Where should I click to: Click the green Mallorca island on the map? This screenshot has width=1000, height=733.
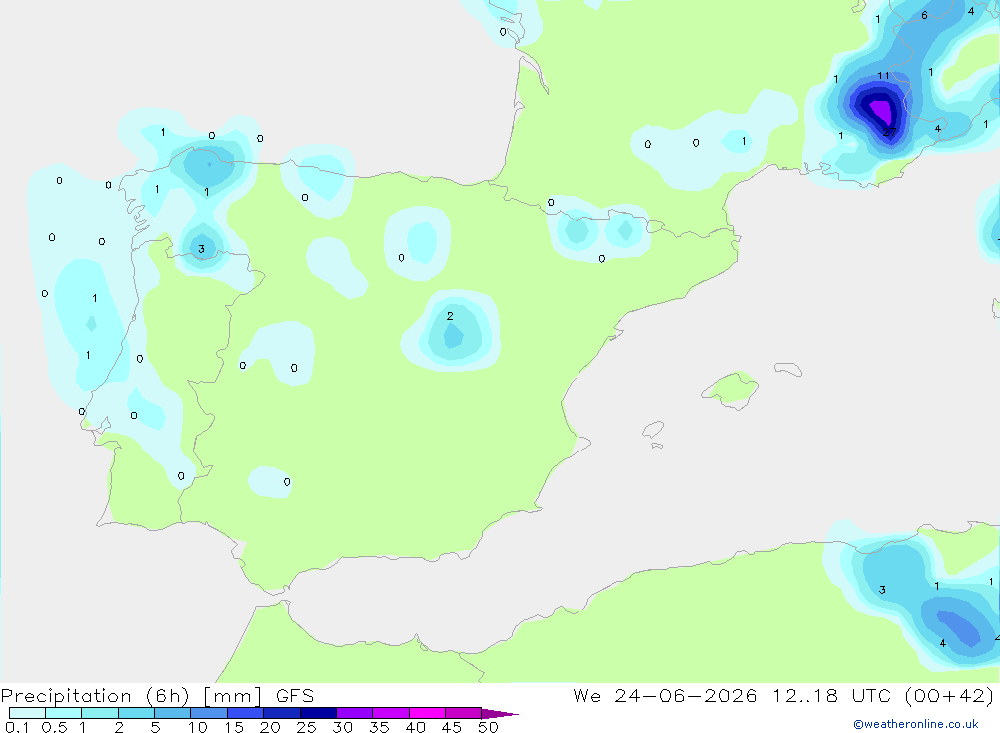pos(732,389)
